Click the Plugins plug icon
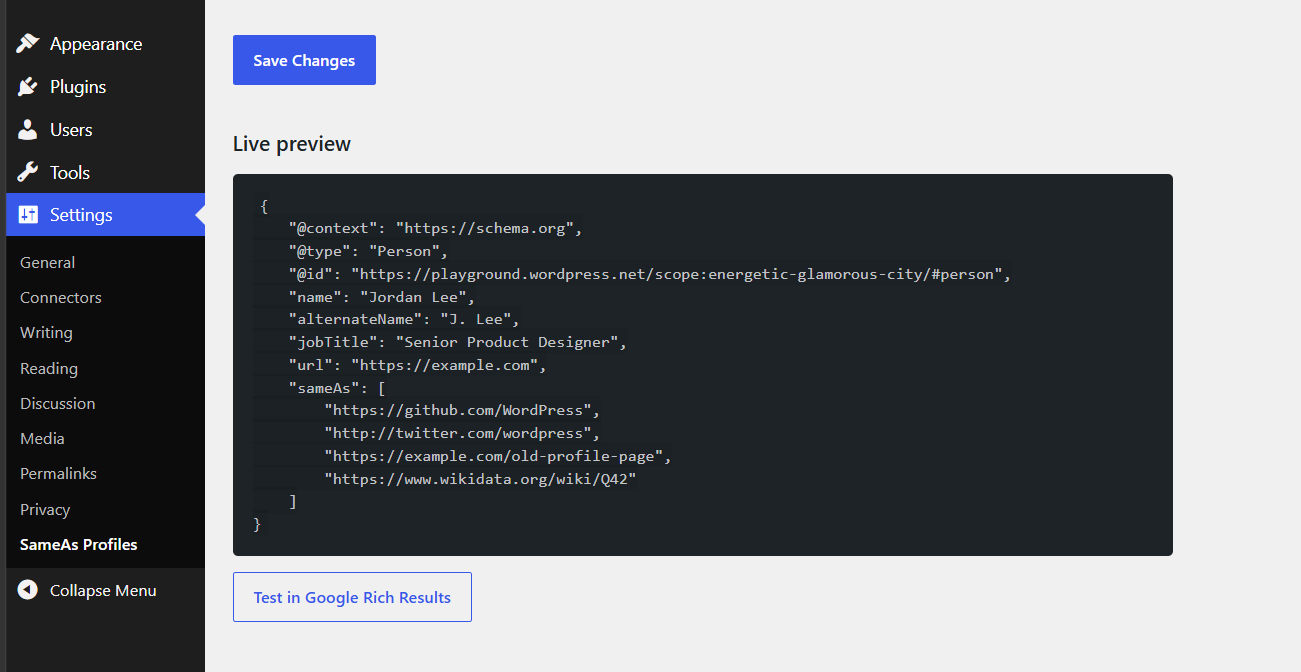 coord(28,87)
